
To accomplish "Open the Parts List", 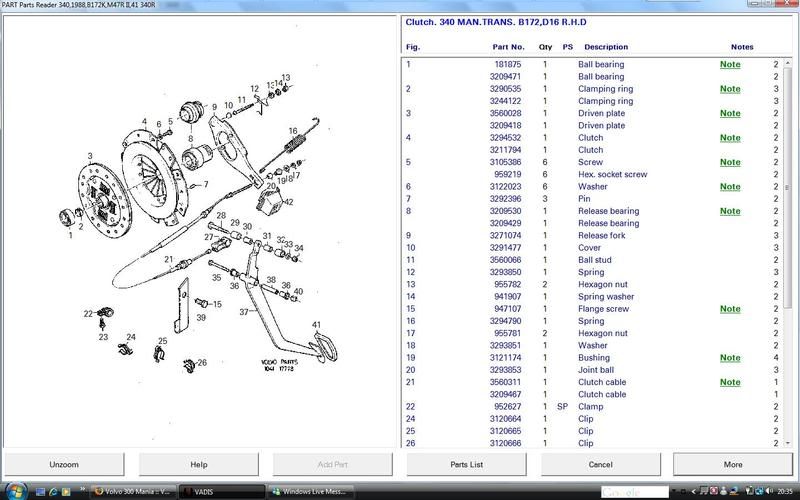I will click(x=466, y=464).
